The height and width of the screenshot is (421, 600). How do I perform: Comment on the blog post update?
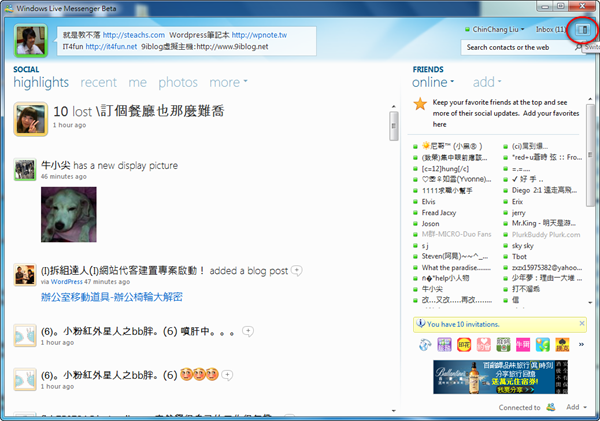(x=296, y=271)
